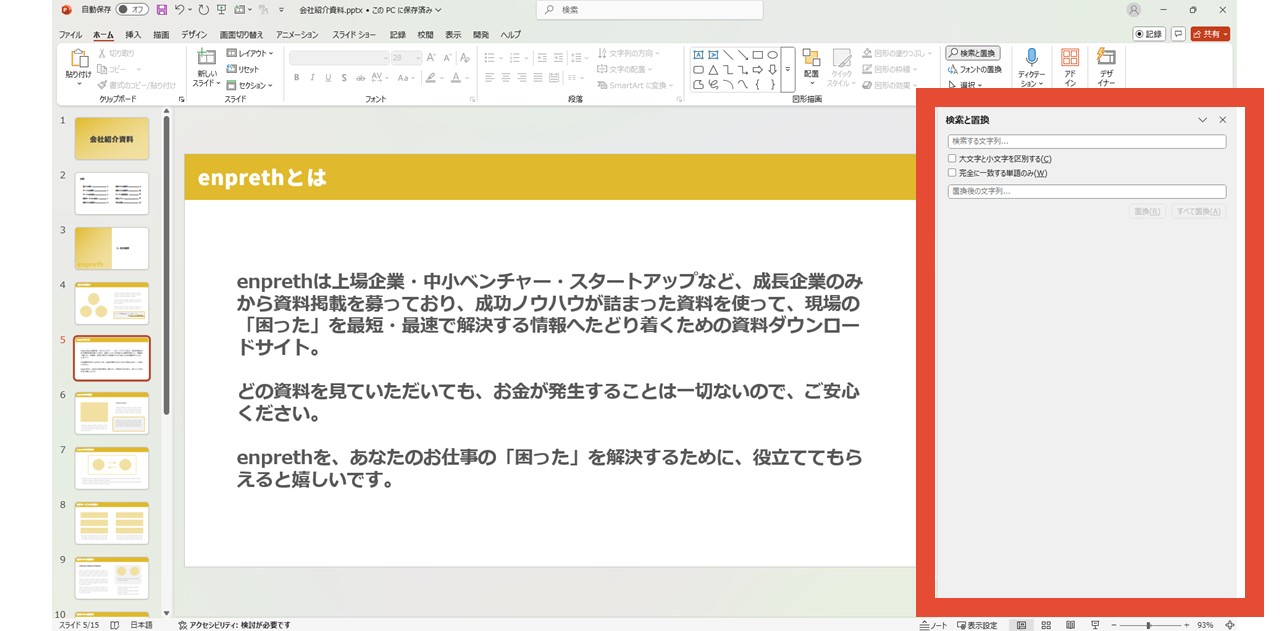1280x631 pixels.
Task: Click accessibility status アクセシビリティ: 検討が必要です
Action: (x=234, y=625)
